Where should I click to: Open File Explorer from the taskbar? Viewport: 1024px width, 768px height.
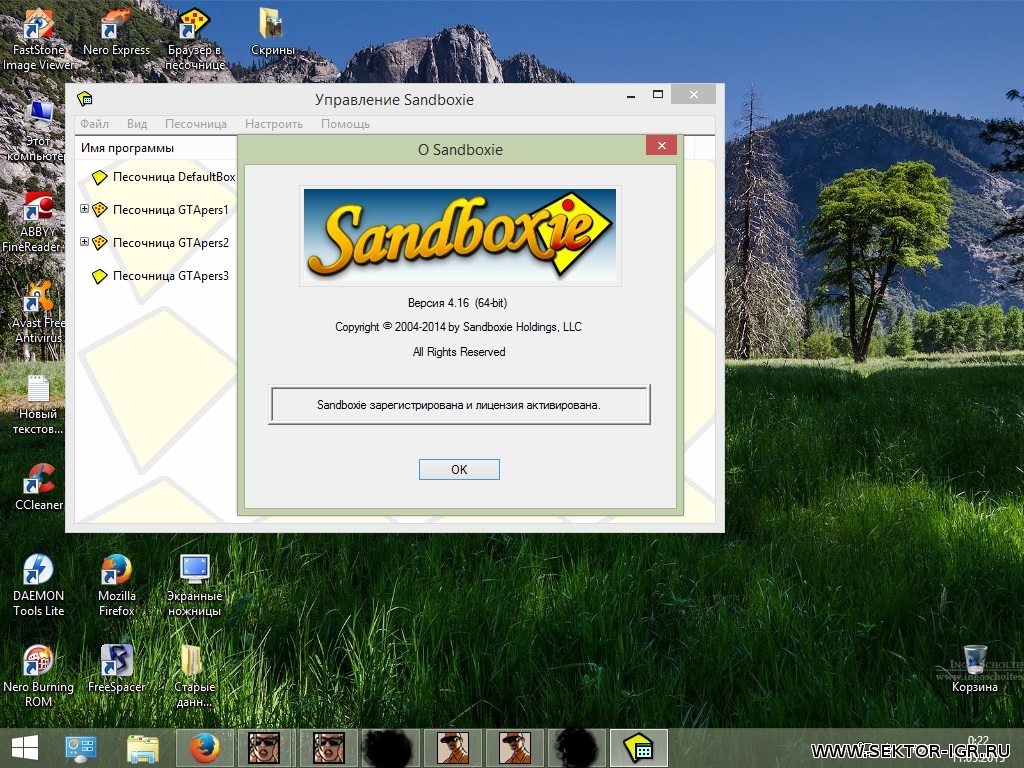pos(142,748)
